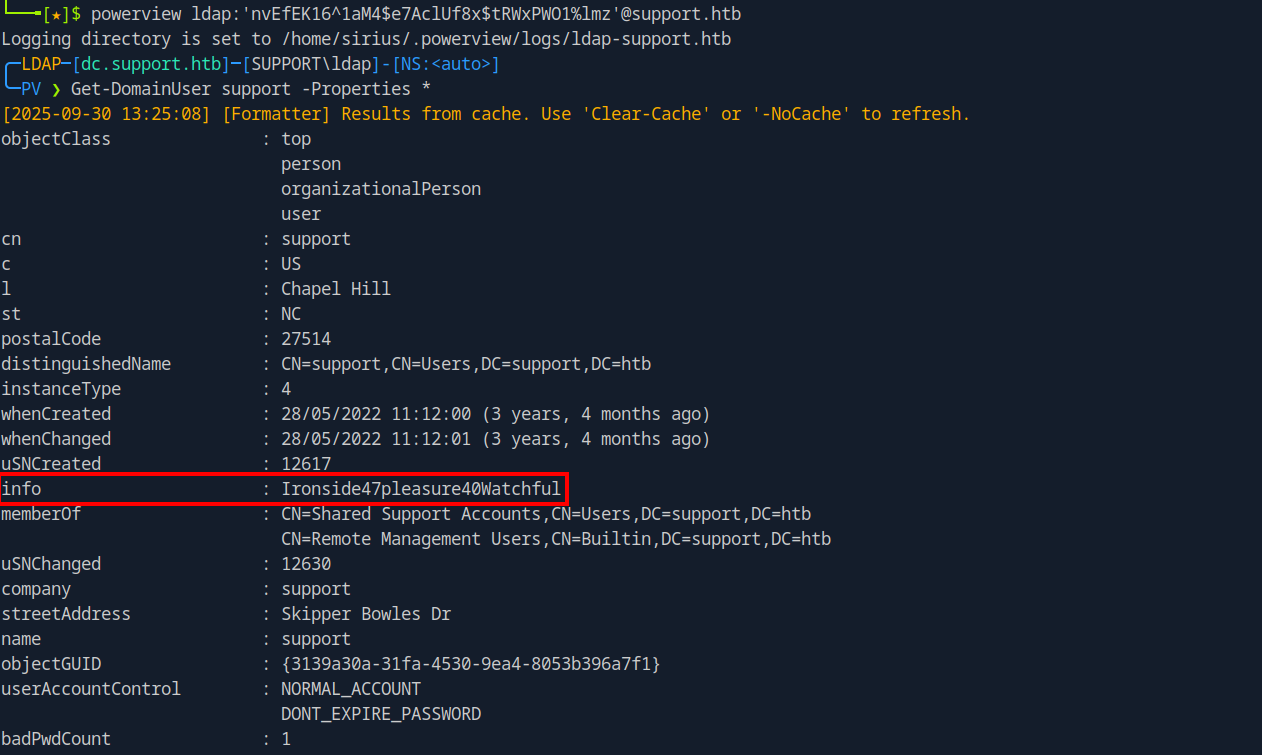Click the objectClass attribute label
The height and width of the screenshot is (755, 1262).
tap(56, 139)
